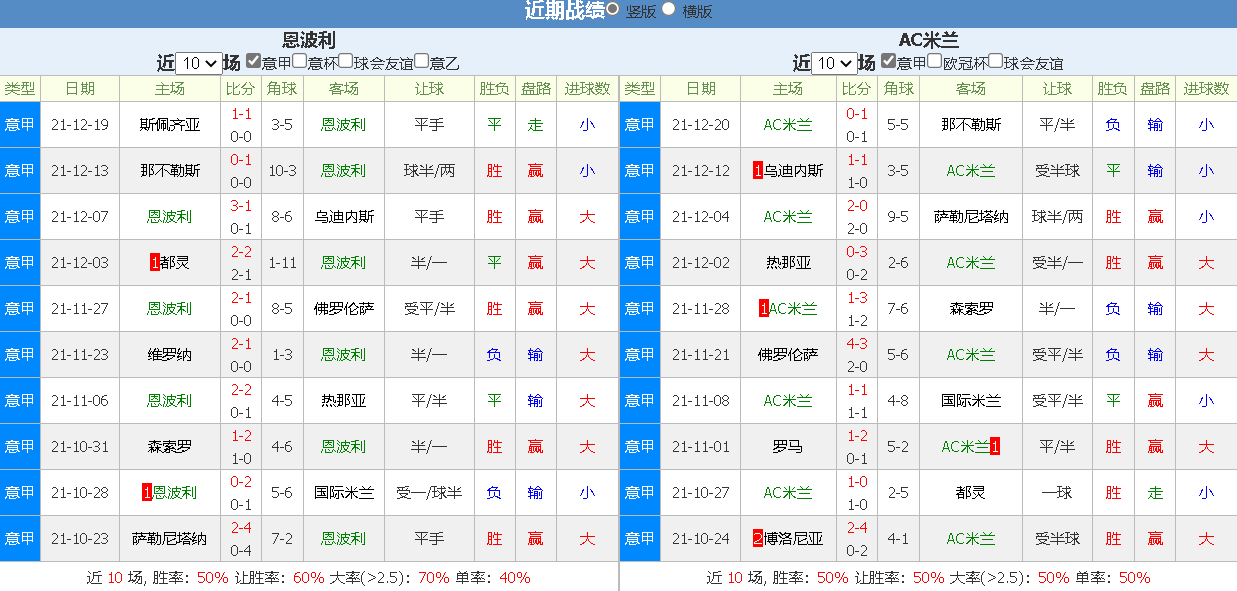Click the 走 result on 21-12-19 row

[535, 125]
